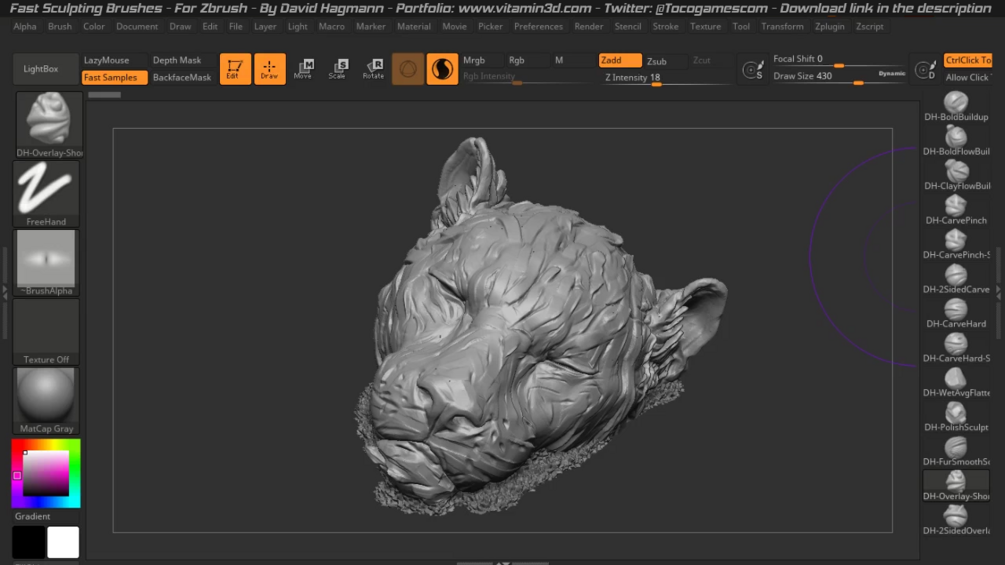This screenshot has height=565, width=1005.
Task: Open the Stroke menu
Action: [x=665, y=27]
